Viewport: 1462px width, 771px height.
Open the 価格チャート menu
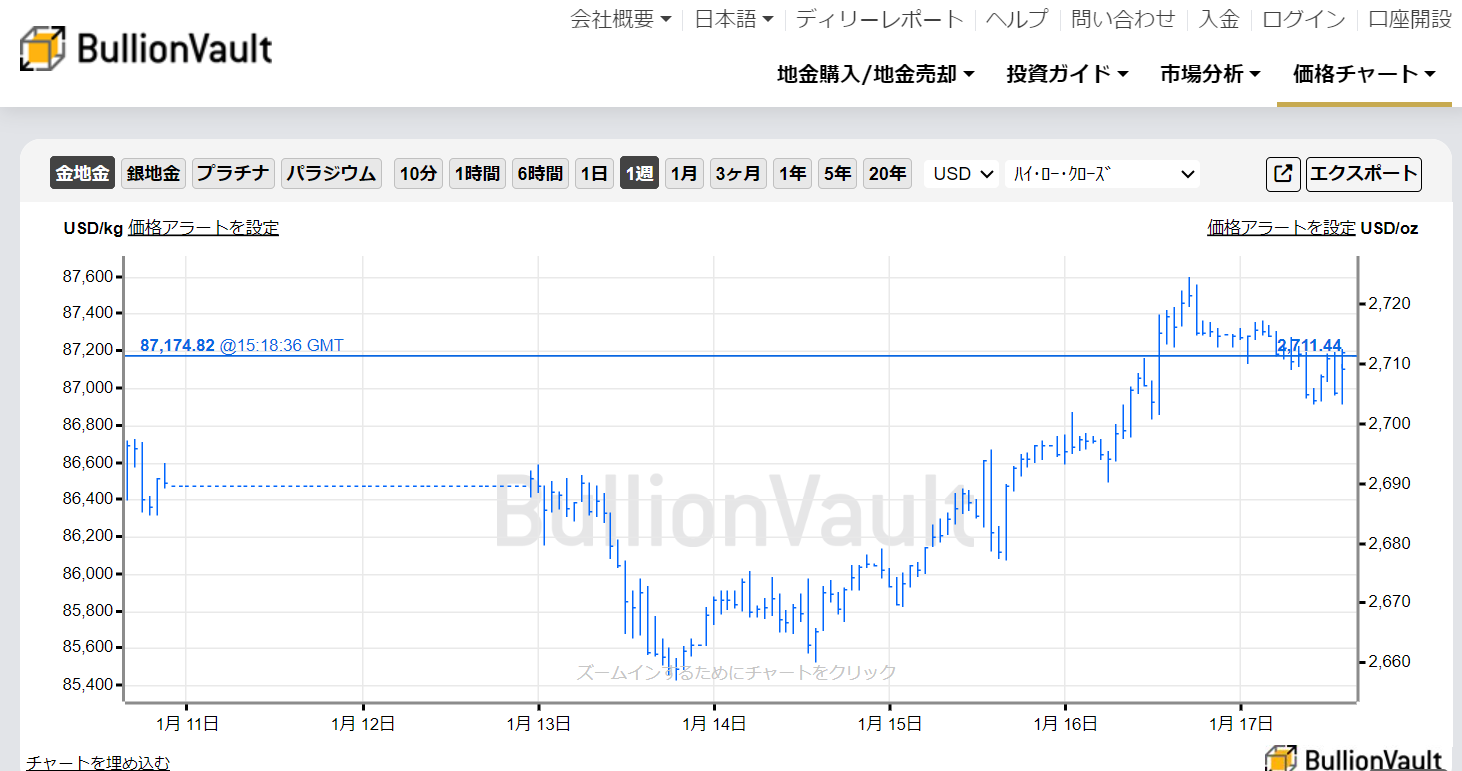point(1364,74)
